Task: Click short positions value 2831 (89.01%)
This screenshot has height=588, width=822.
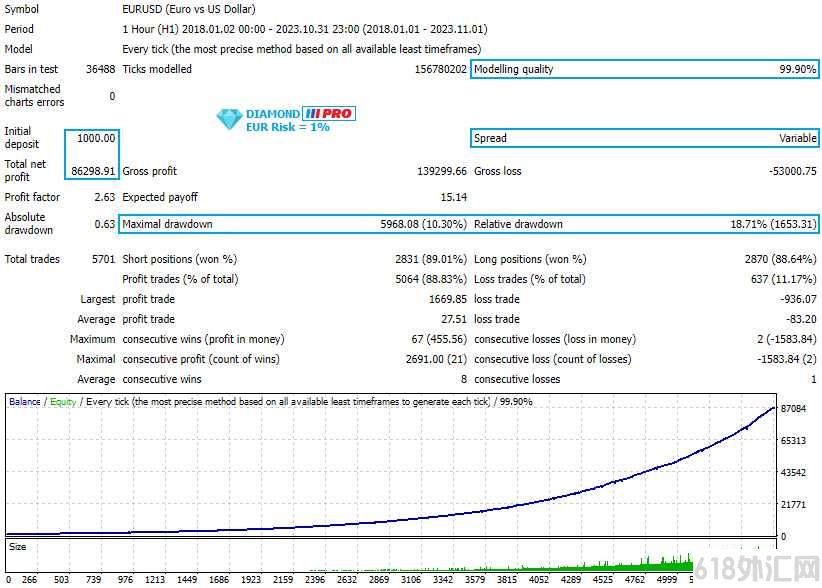Action: (x=430, y=259)
